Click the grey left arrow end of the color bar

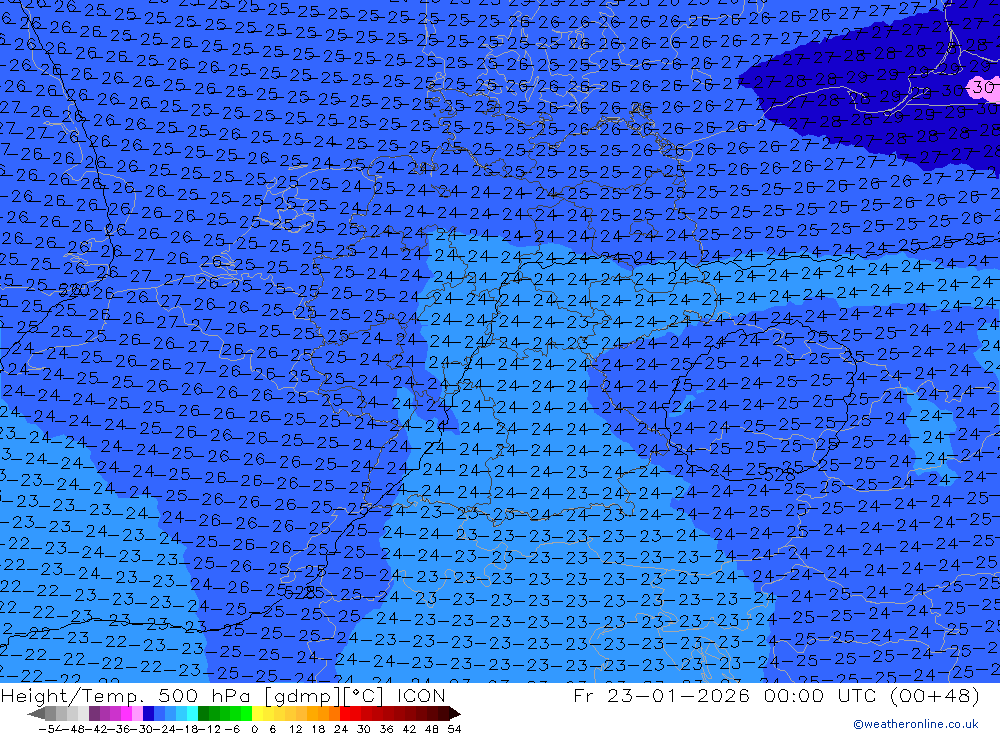(x=36, y=713)
